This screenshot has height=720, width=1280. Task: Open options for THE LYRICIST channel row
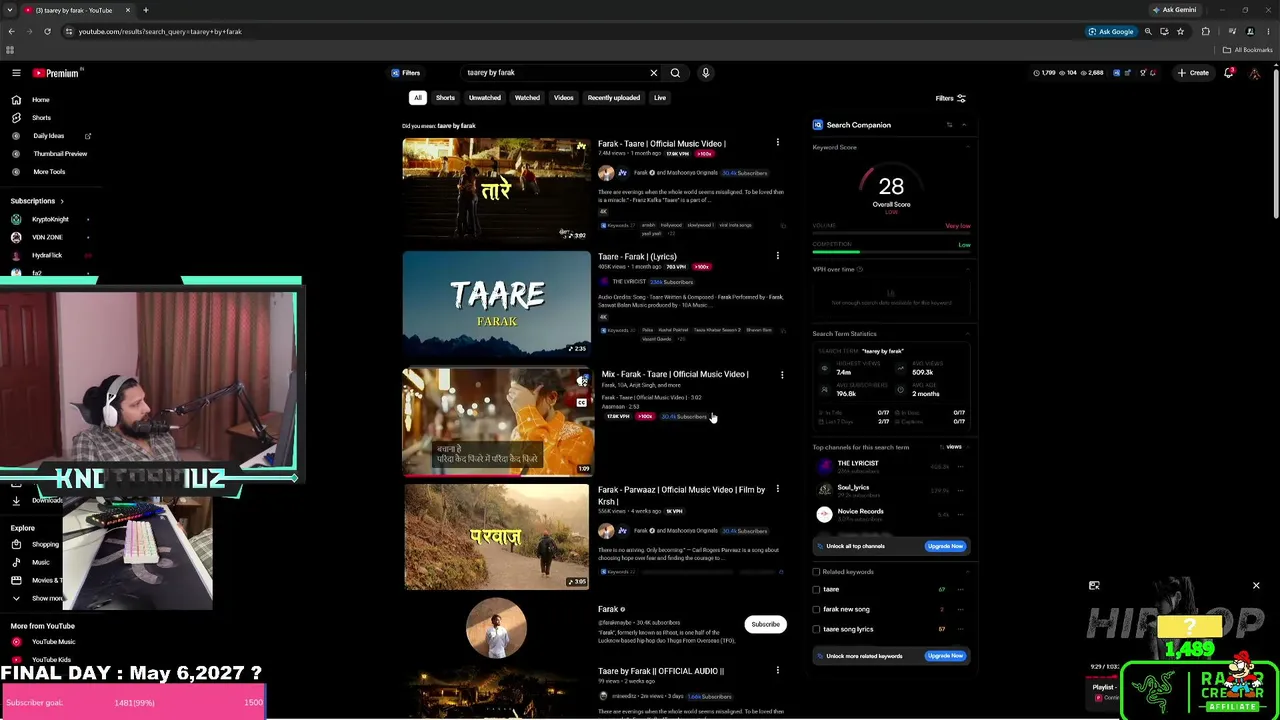pos(960,466)
